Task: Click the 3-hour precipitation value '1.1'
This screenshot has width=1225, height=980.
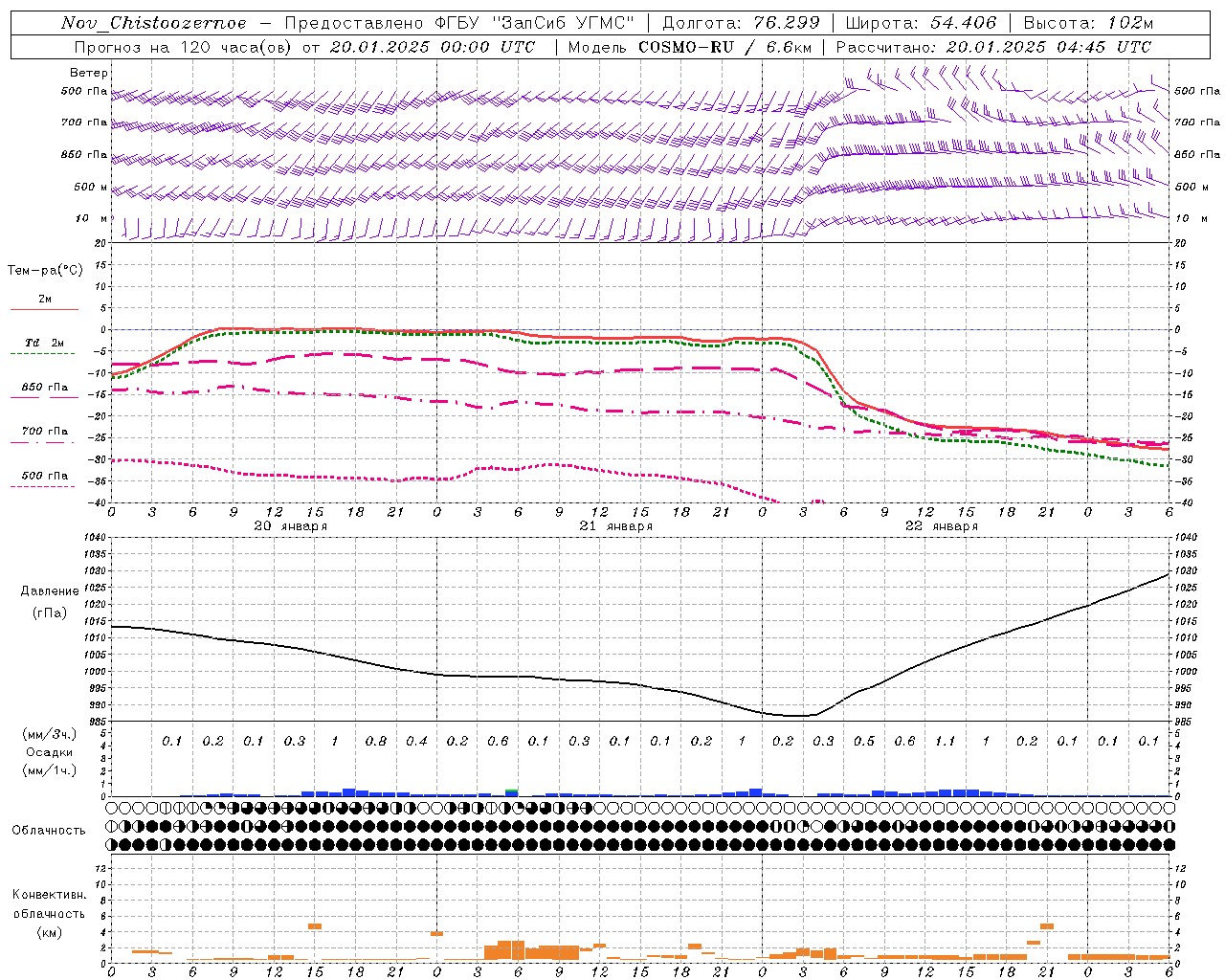Action: [946, 741]
